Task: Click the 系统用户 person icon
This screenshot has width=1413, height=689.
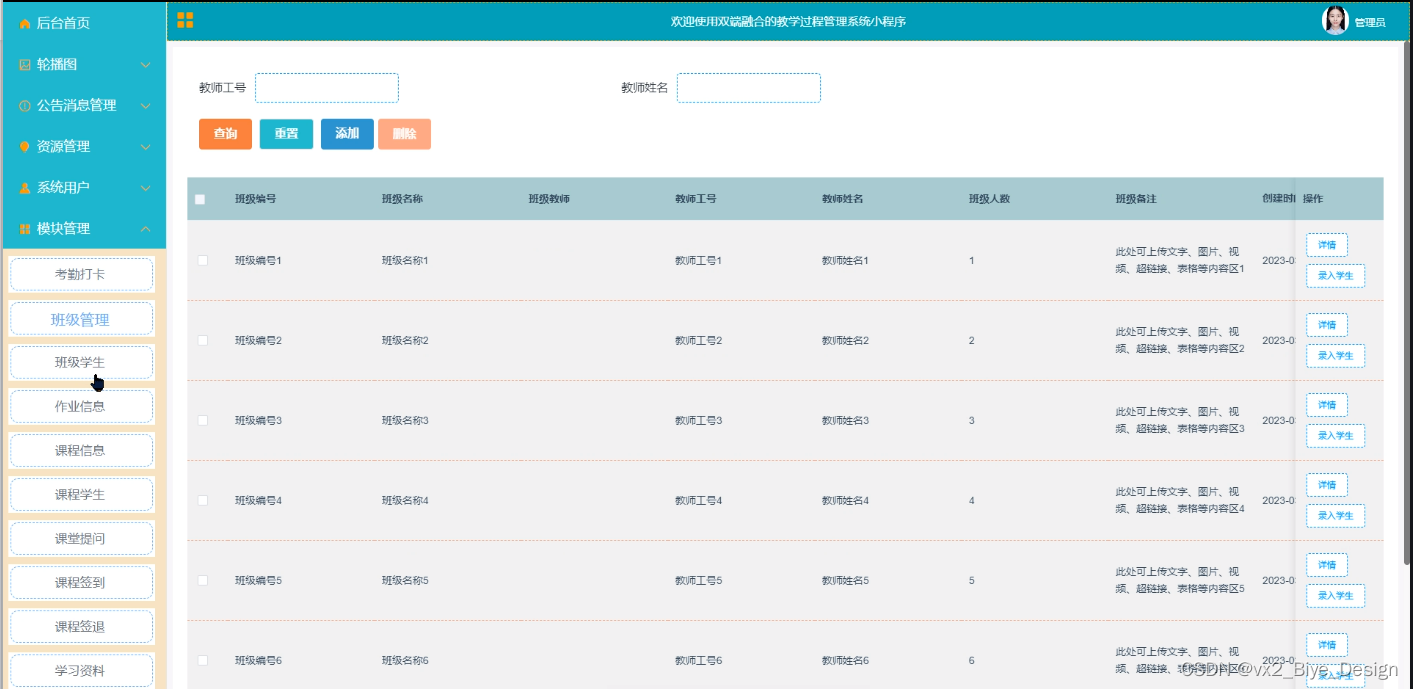Action: 25,187
